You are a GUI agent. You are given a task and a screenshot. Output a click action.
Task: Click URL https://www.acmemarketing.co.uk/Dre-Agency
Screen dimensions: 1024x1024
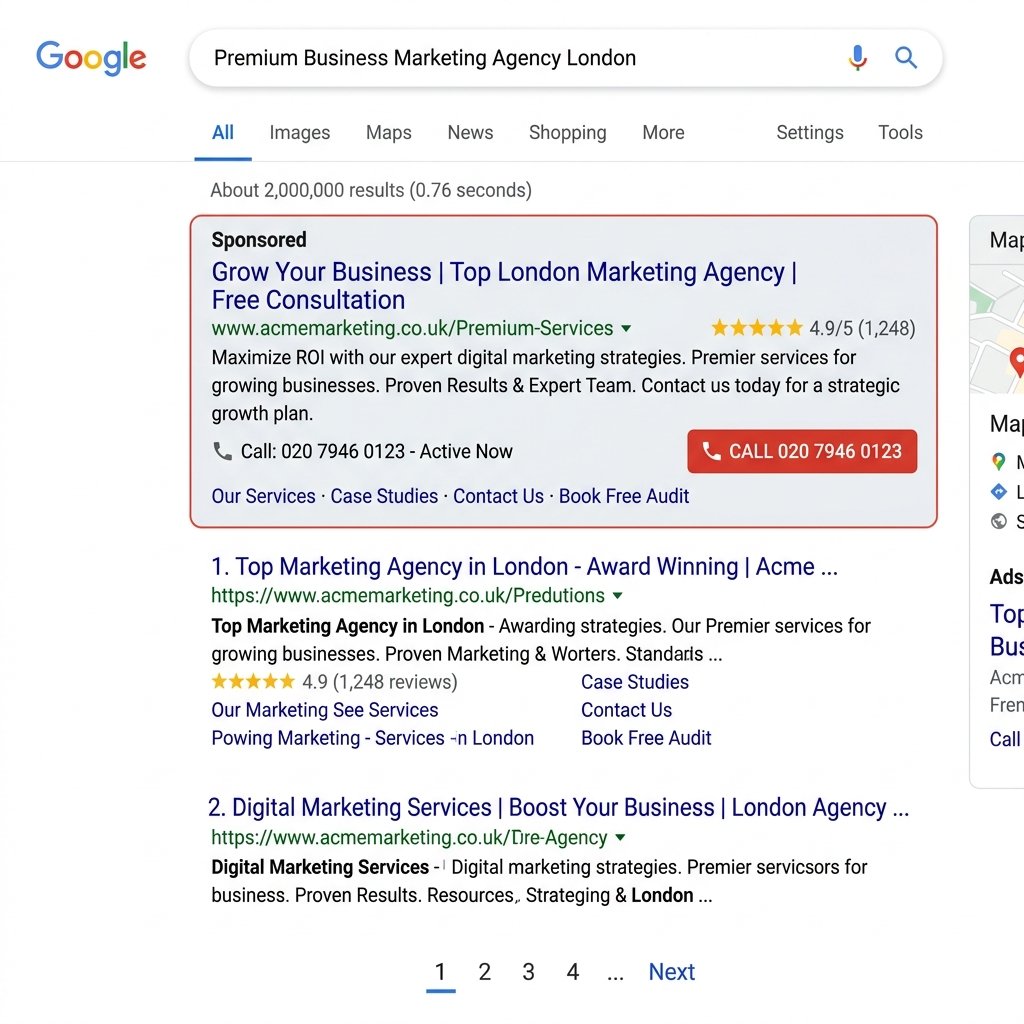[409, 837]
